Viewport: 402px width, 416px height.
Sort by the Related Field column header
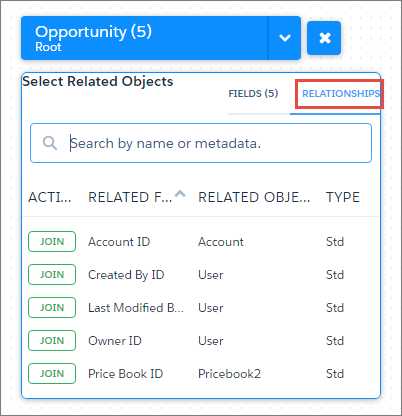coord(130,197)
